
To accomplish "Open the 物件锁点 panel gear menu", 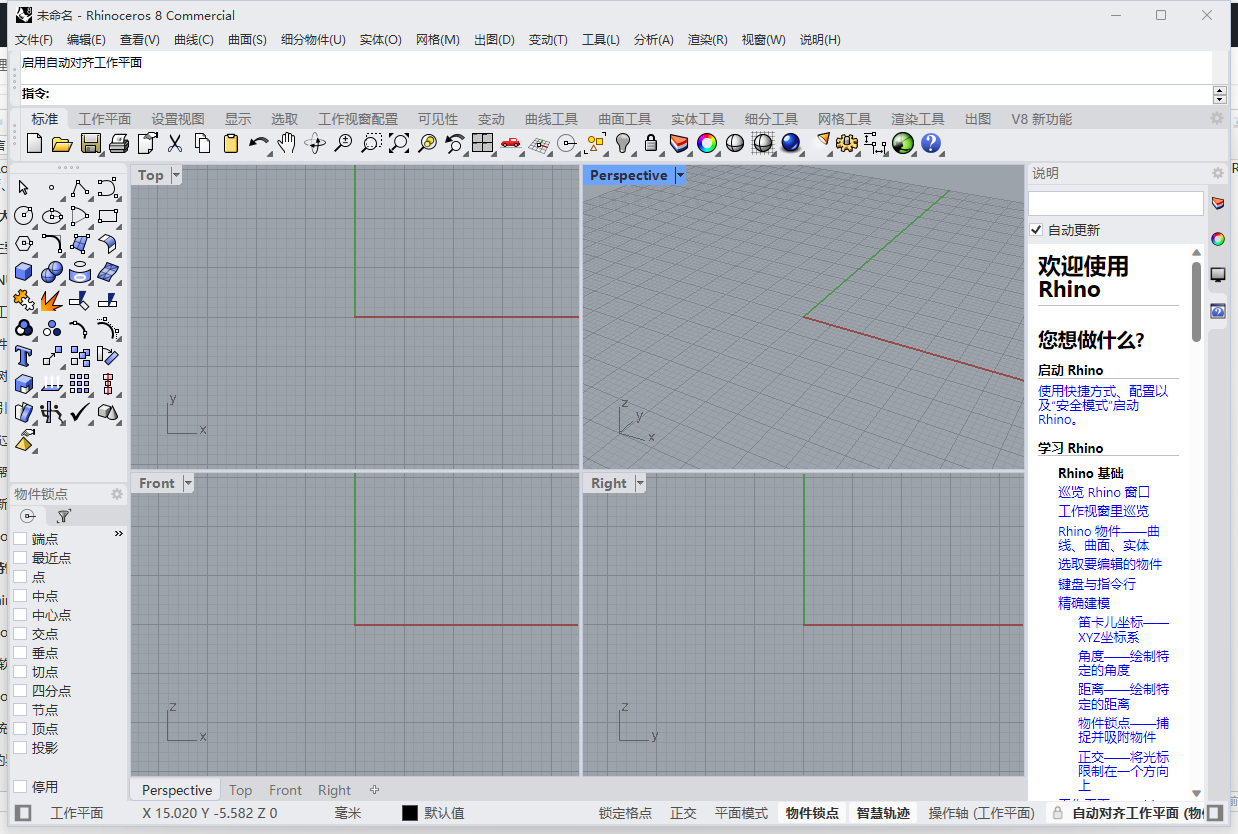I will tap(117, 494).
